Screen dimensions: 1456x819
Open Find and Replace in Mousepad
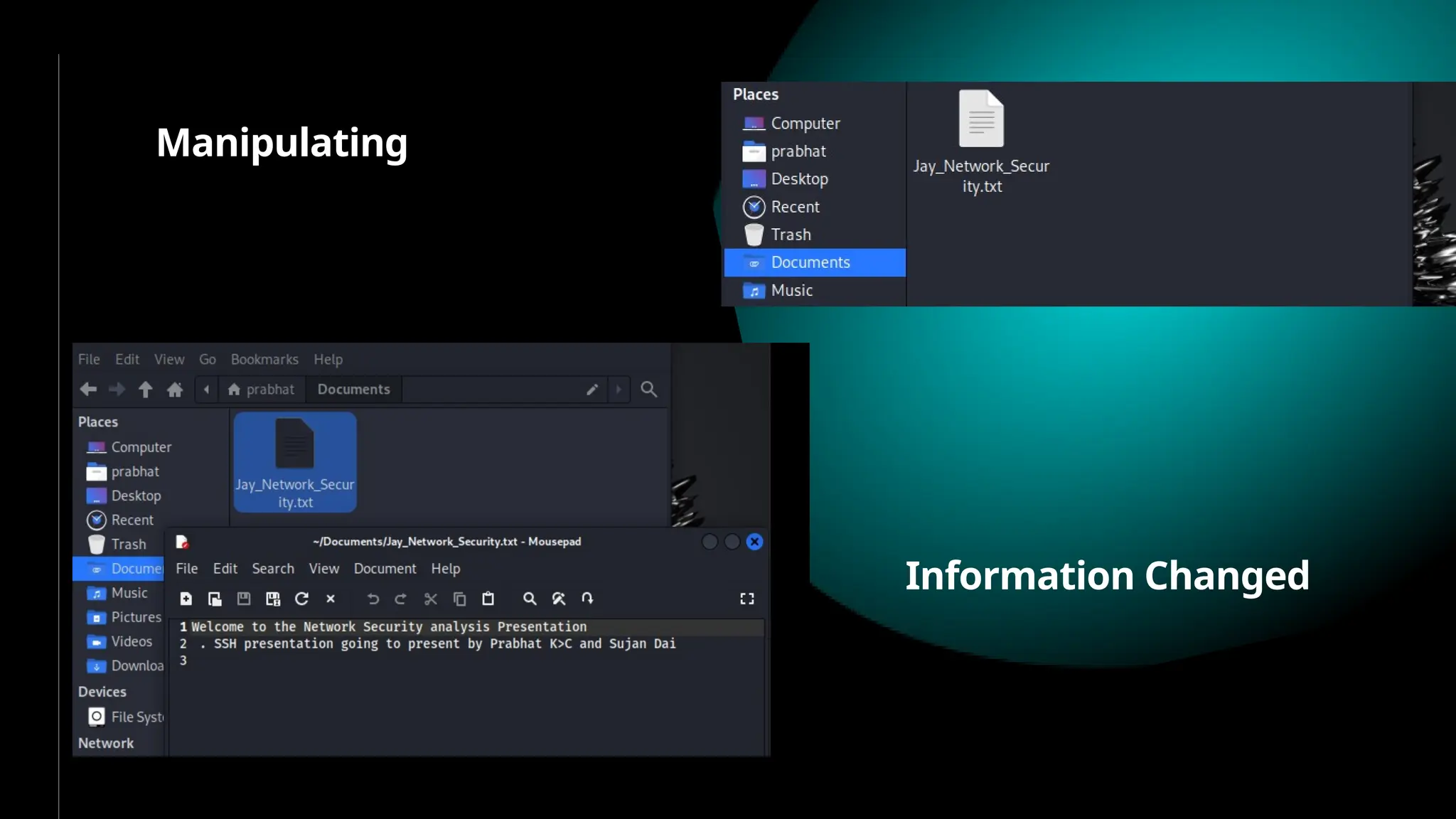click(559, 599)
